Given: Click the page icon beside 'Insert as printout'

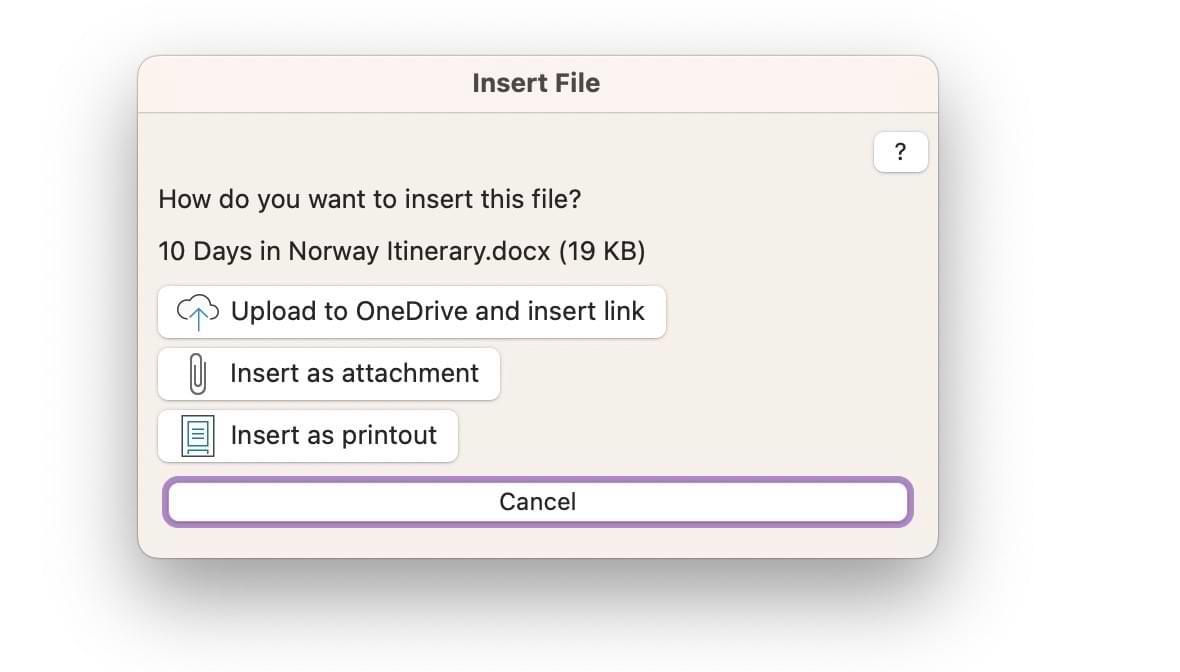Looking at the screenshot, I should coord(195,435).
